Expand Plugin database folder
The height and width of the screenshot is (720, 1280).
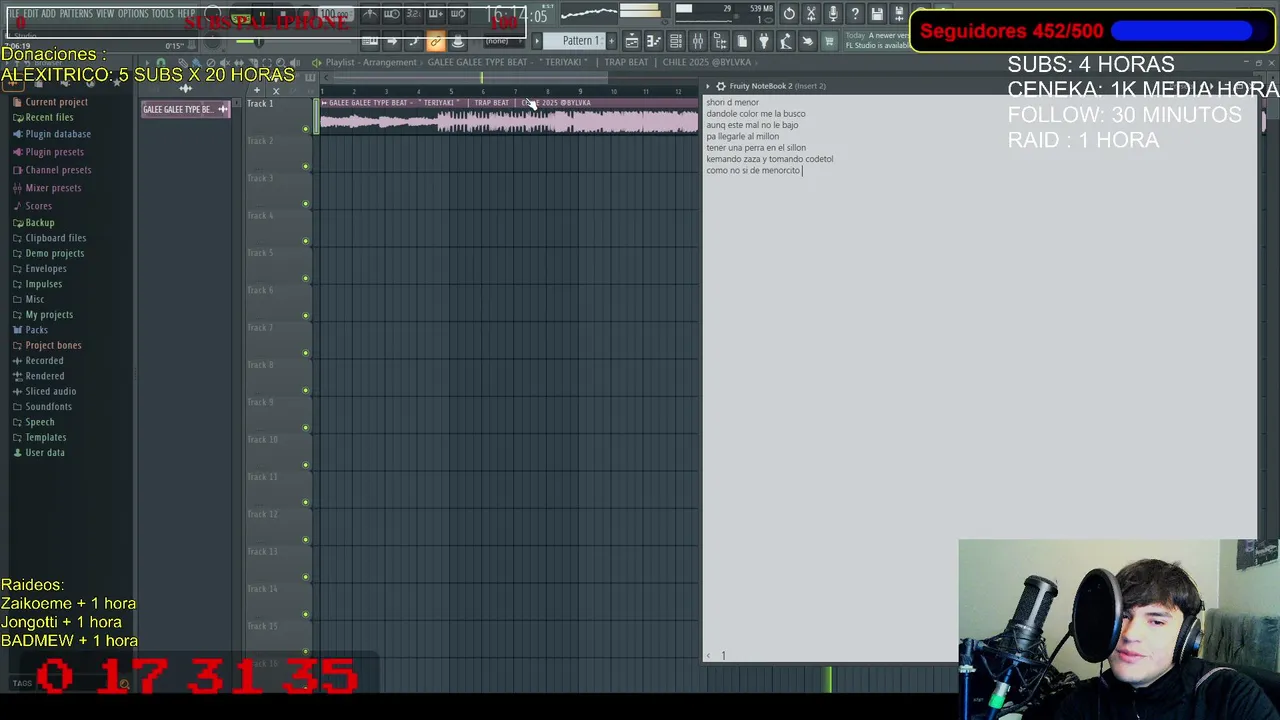[x=58, y=134]
